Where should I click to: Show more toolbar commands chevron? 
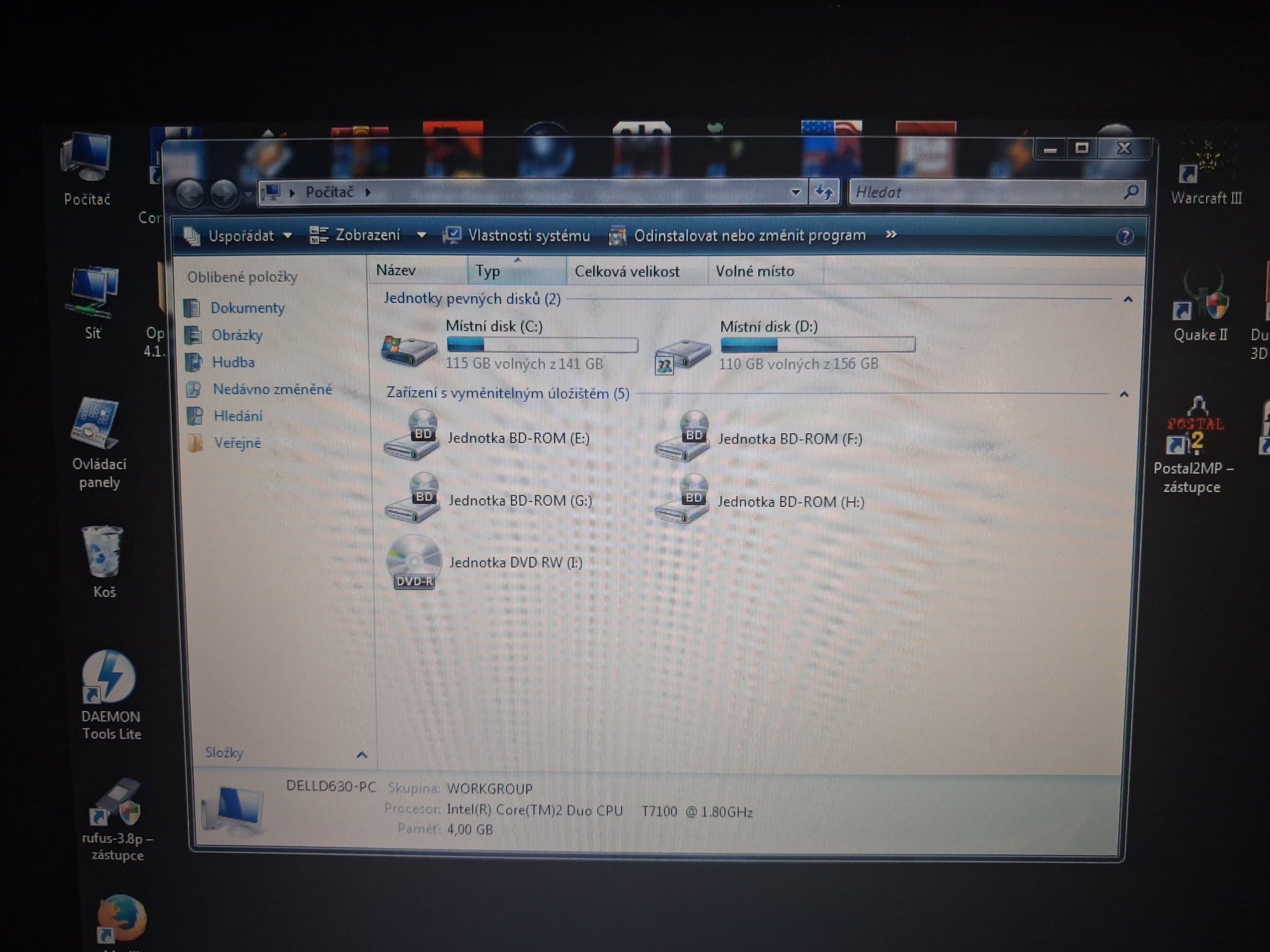coord(891,234)
